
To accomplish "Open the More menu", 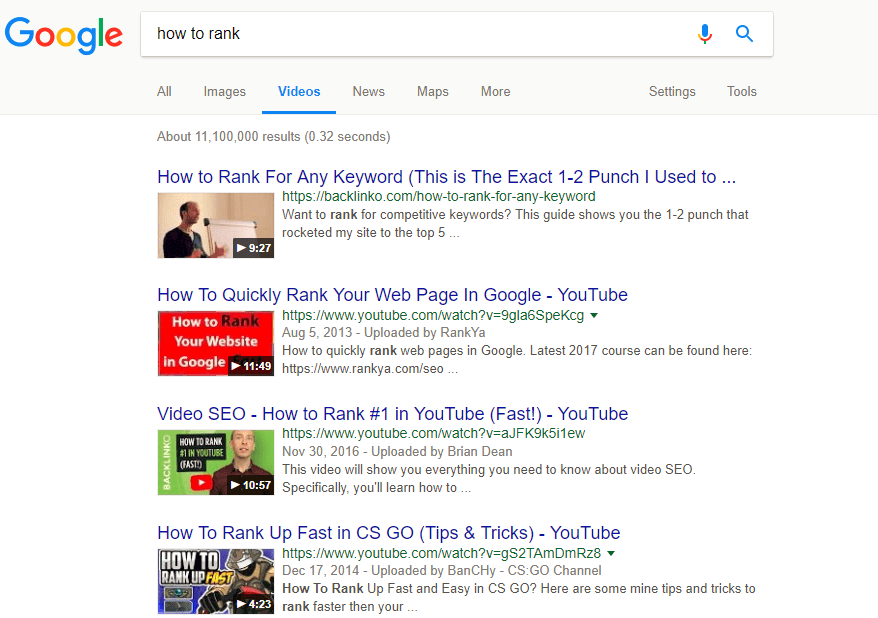I will tap(496, 91).
